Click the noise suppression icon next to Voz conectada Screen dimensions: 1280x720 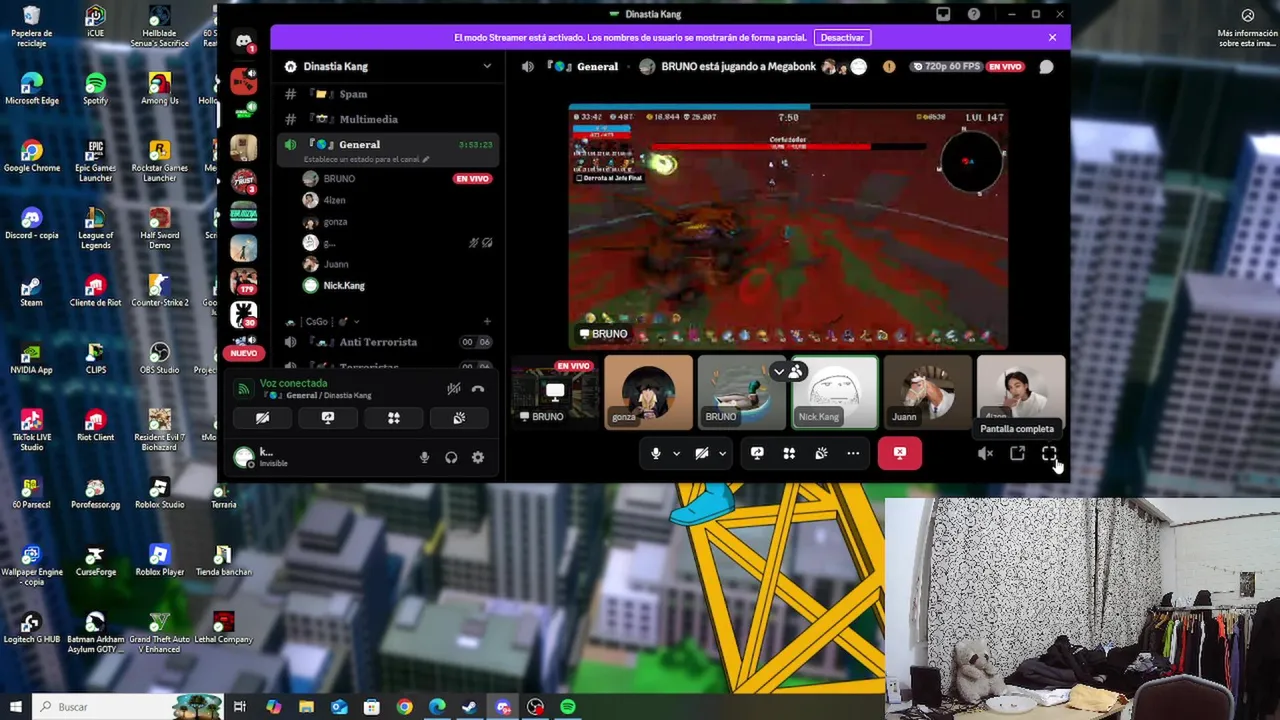[x=453, y=389]
